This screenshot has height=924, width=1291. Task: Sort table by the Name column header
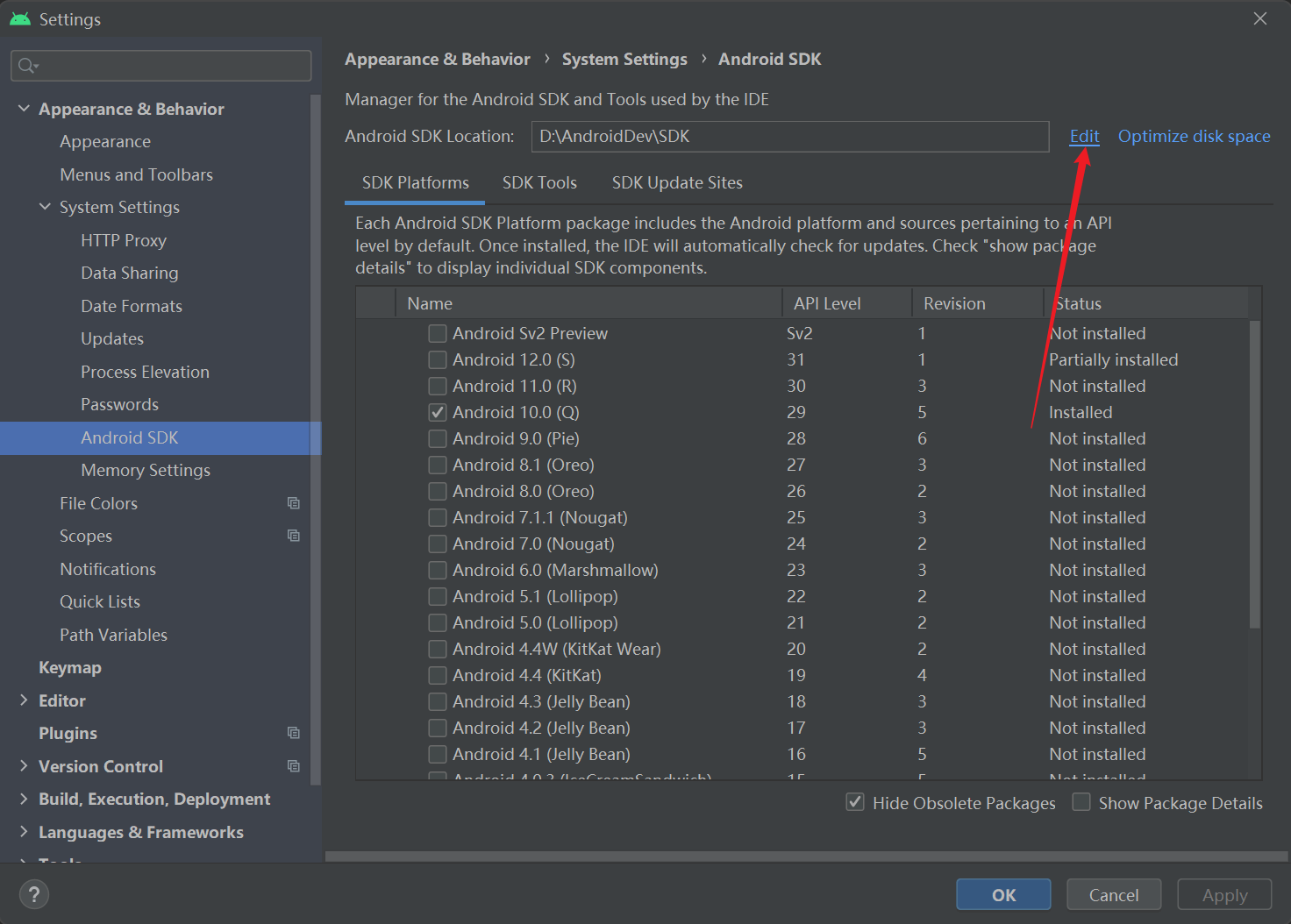tap(588, 303)
